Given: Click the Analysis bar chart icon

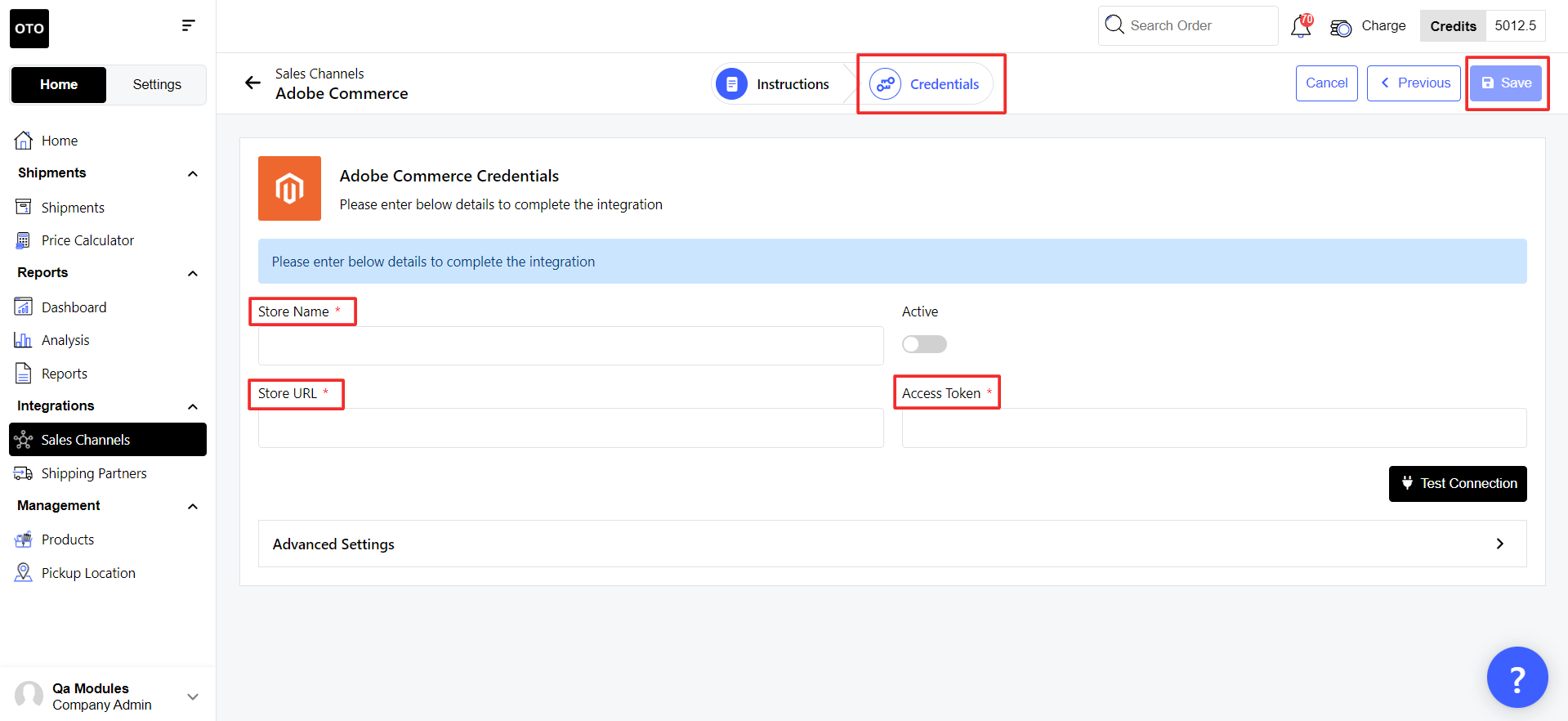Looking at the screenshot, I should point(24,340).
